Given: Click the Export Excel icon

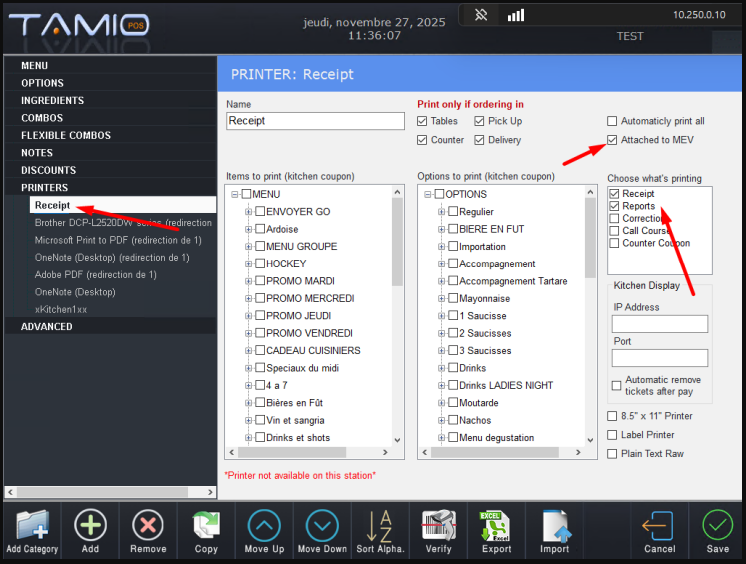Looking at the screenshot, I should pos(496,525).
